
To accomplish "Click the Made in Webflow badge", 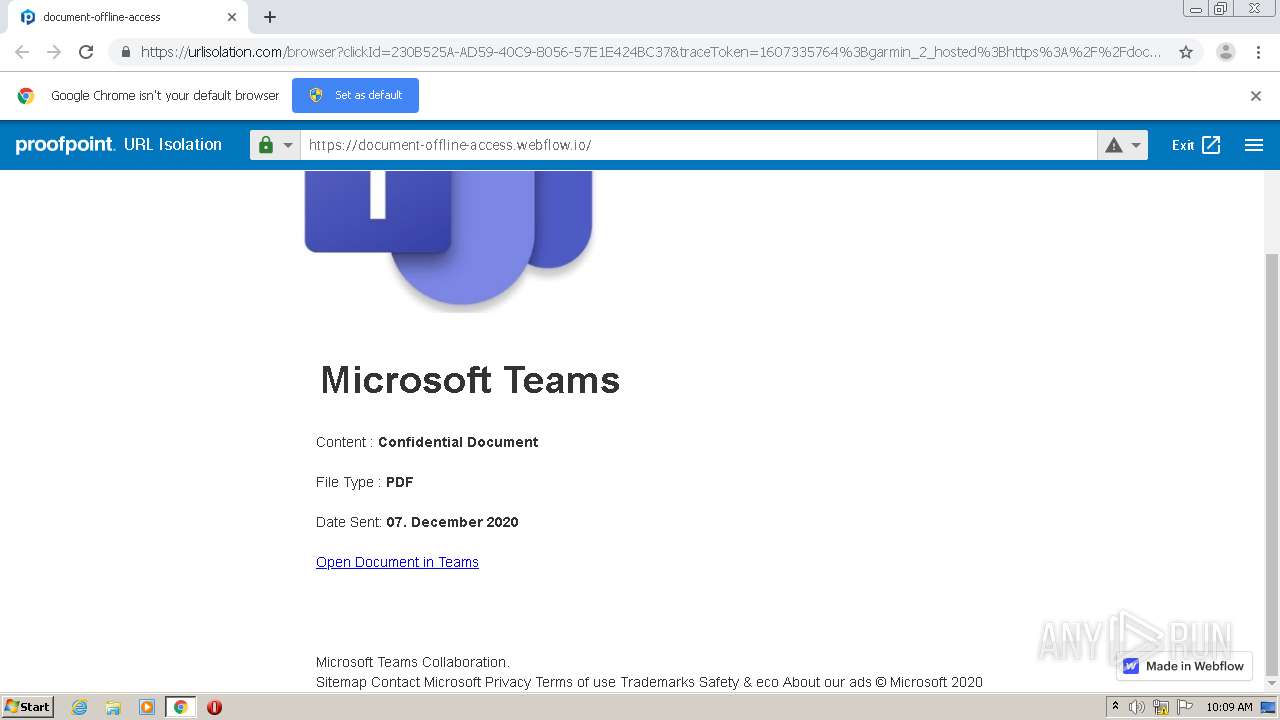I will (x=1184, y=666).
